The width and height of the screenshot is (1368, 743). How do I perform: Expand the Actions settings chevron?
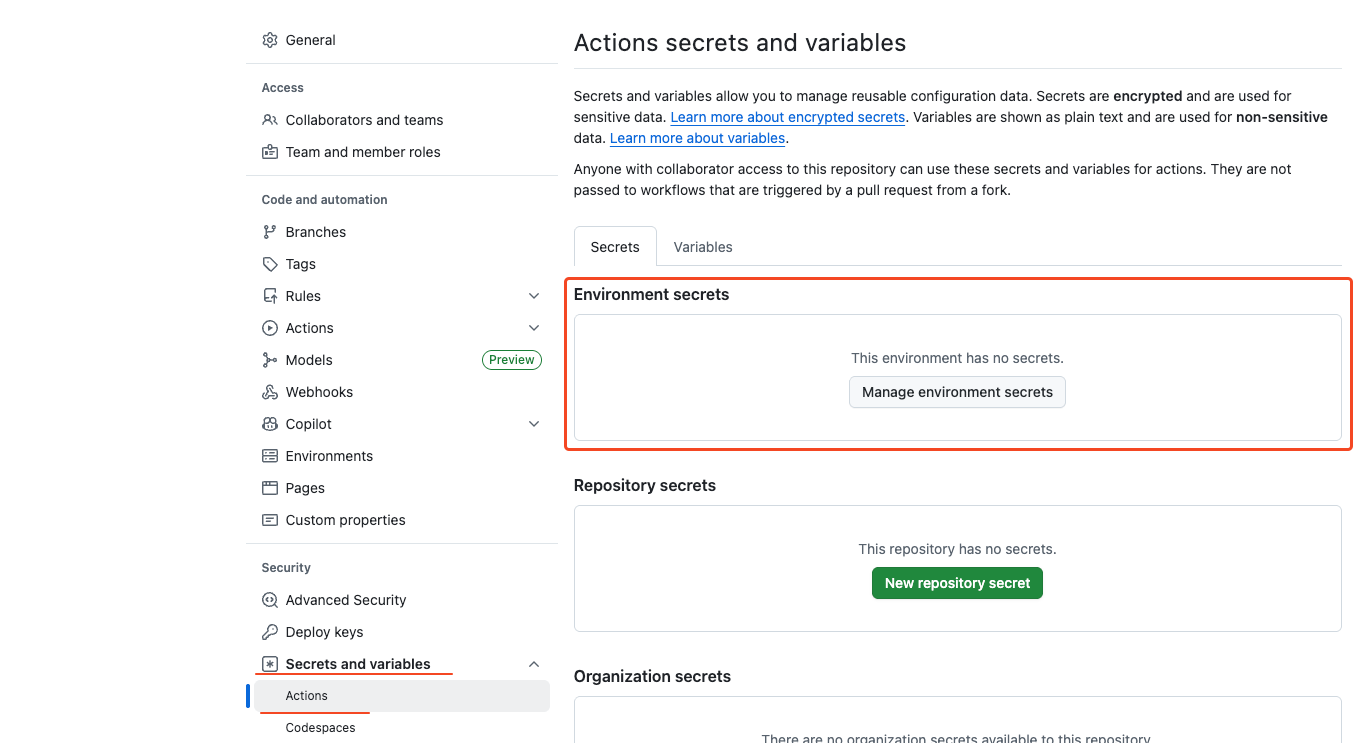534,328
